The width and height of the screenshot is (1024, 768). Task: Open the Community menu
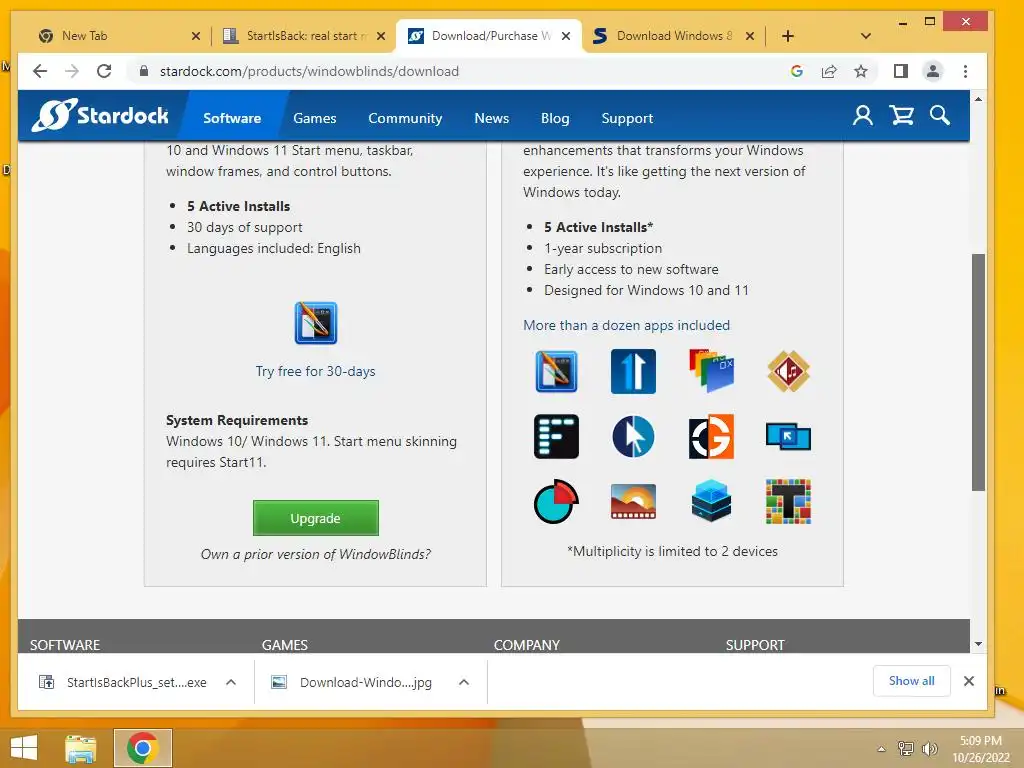click(x=405, y=118)
